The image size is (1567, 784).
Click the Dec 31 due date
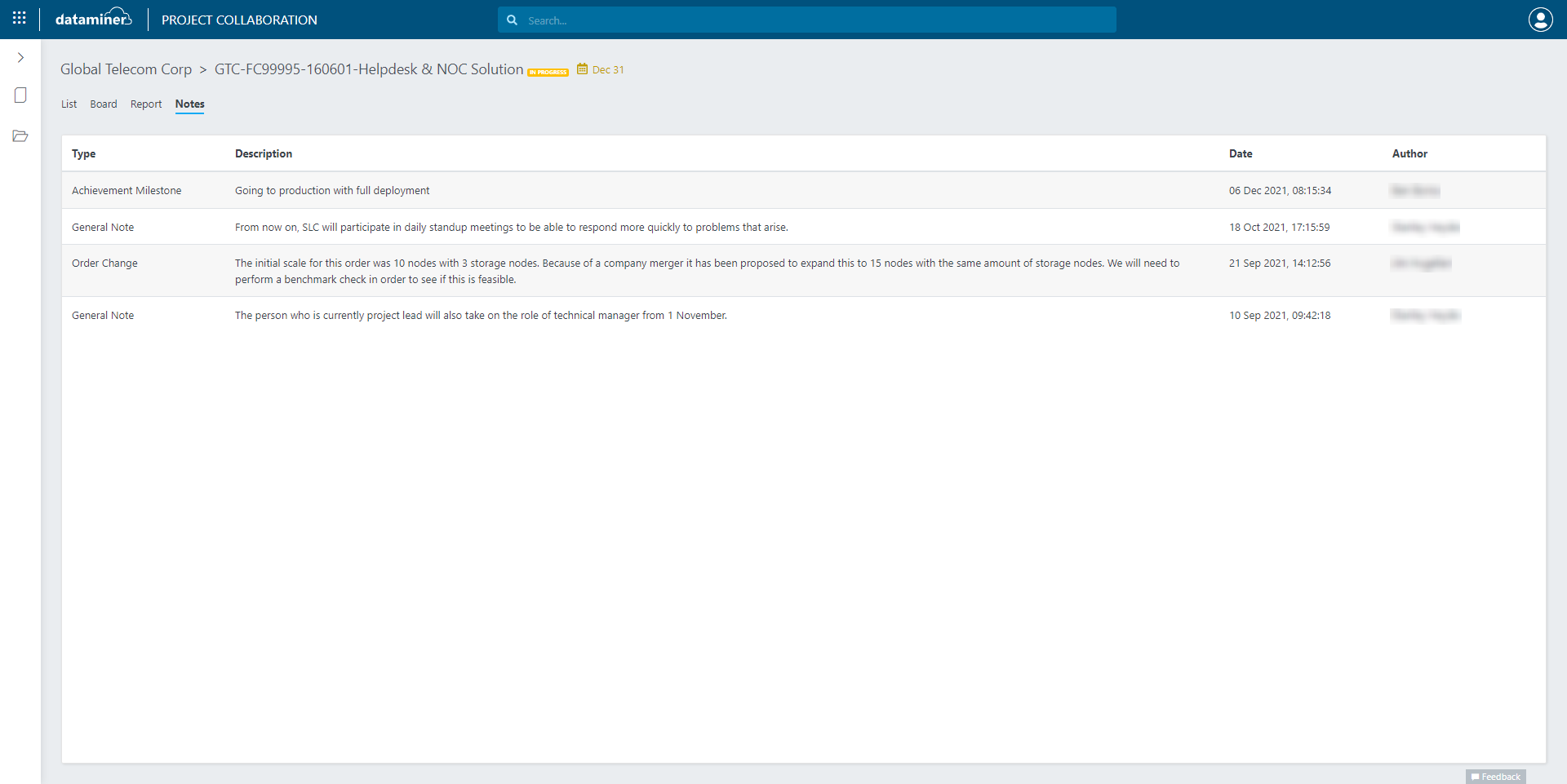[608, 70]
